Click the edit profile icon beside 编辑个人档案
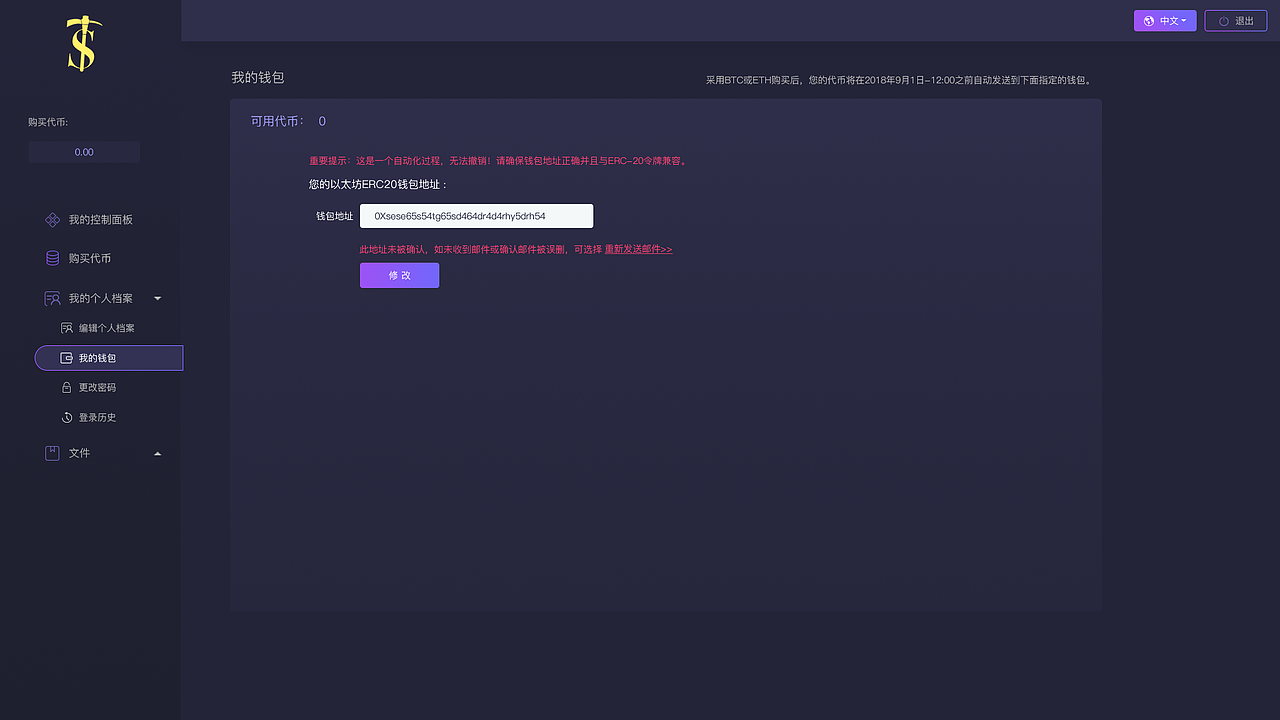 point(67,328)
